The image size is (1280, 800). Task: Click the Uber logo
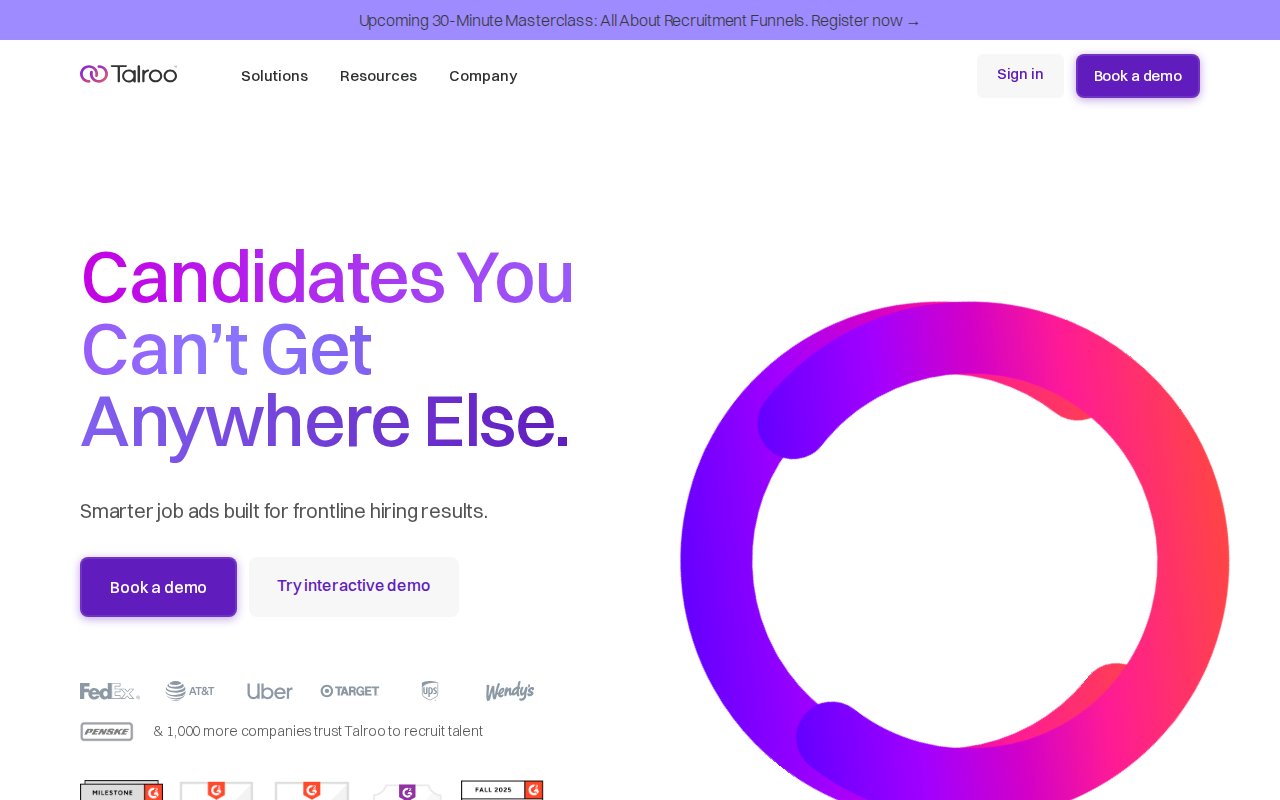coord(270,691)
